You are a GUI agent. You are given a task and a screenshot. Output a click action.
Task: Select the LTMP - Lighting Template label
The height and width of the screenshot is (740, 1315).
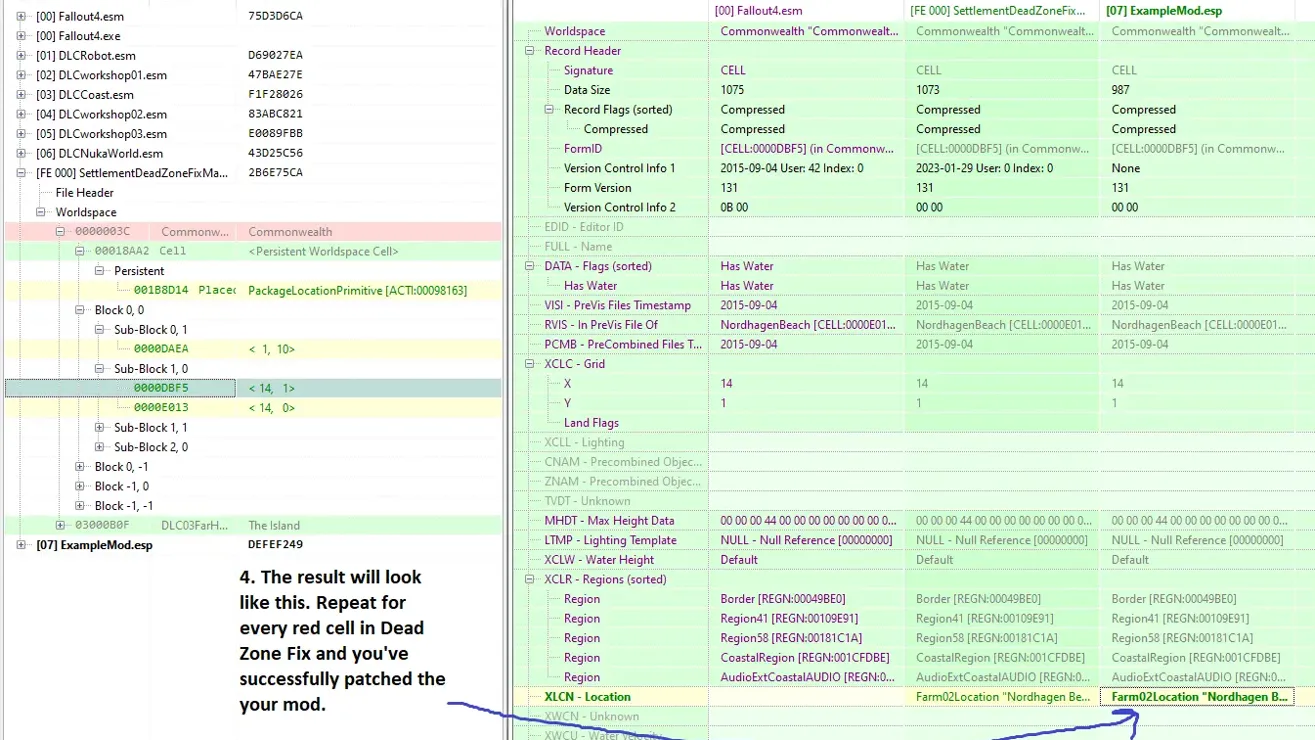610,540
